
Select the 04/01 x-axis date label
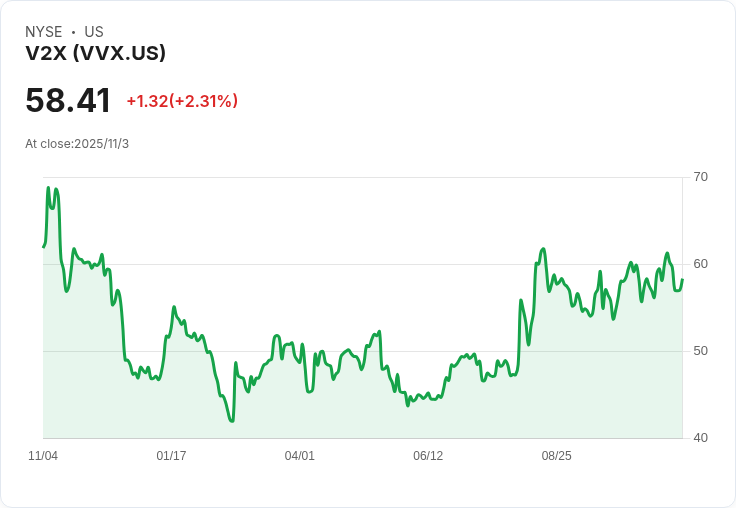299,456
